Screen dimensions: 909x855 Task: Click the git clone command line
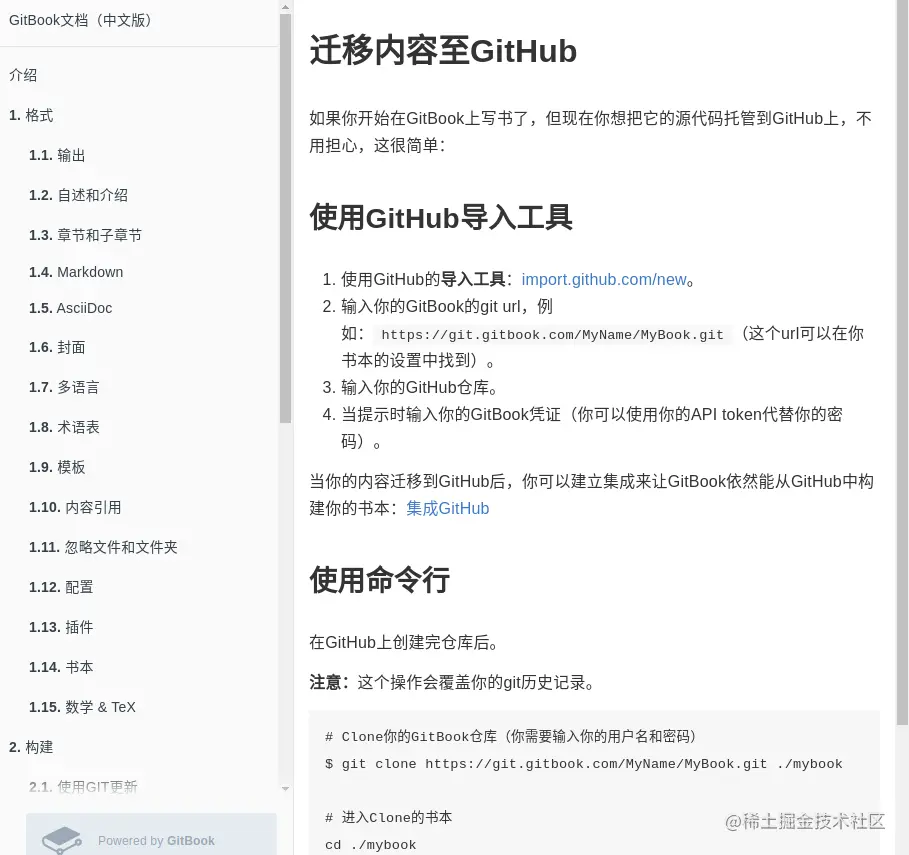pos(583,764)
